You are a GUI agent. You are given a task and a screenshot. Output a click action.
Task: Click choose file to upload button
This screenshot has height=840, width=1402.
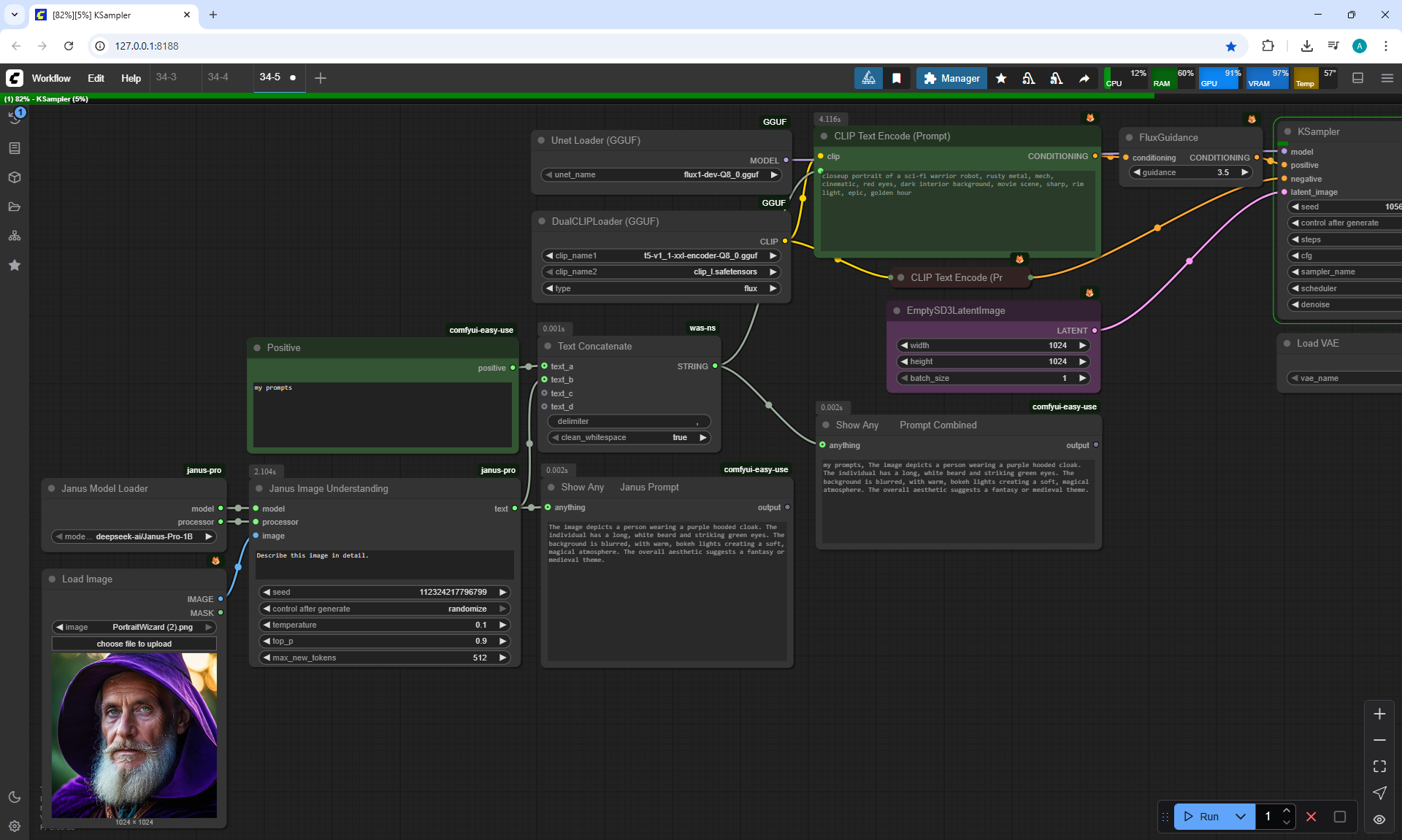point(134,644)
